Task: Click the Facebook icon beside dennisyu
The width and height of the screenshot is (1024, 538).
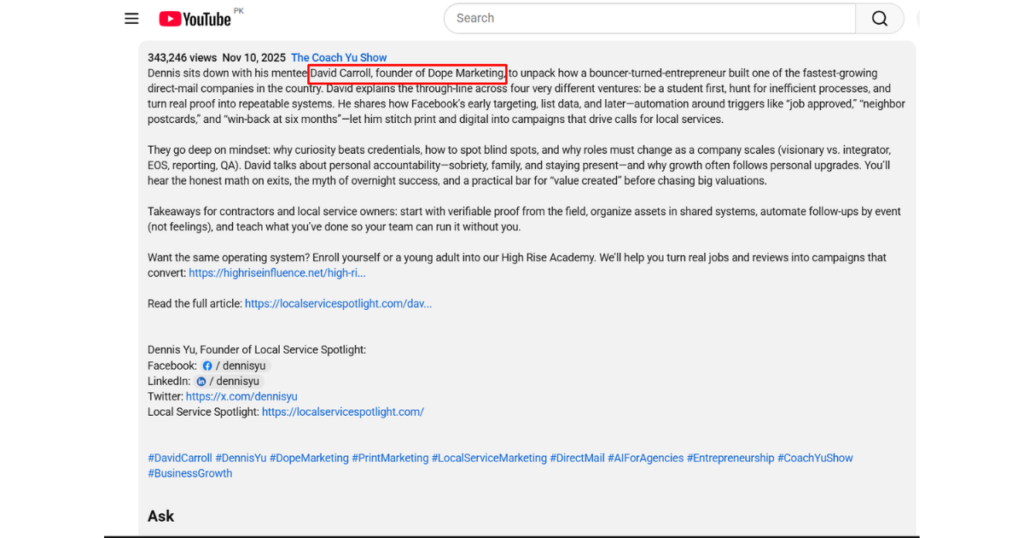Action: (x=207, y=366)
